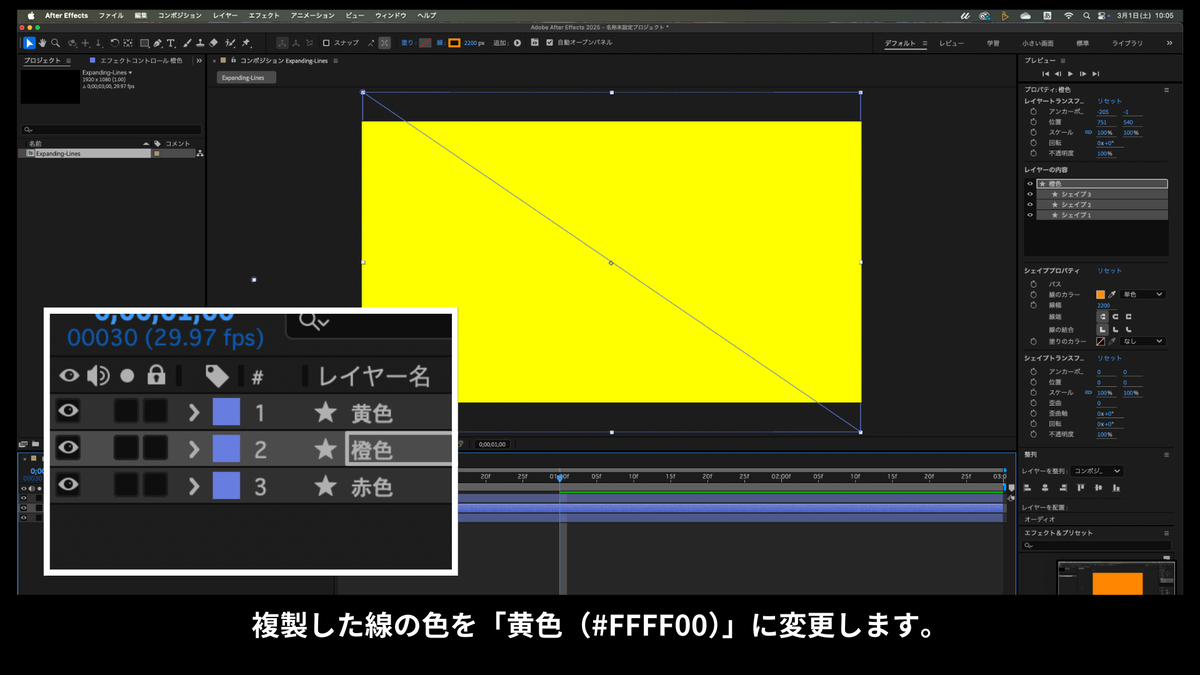Click the align top icon in 整列 panel
This screenshot has height=675, width=1200.
[1081, 488]
